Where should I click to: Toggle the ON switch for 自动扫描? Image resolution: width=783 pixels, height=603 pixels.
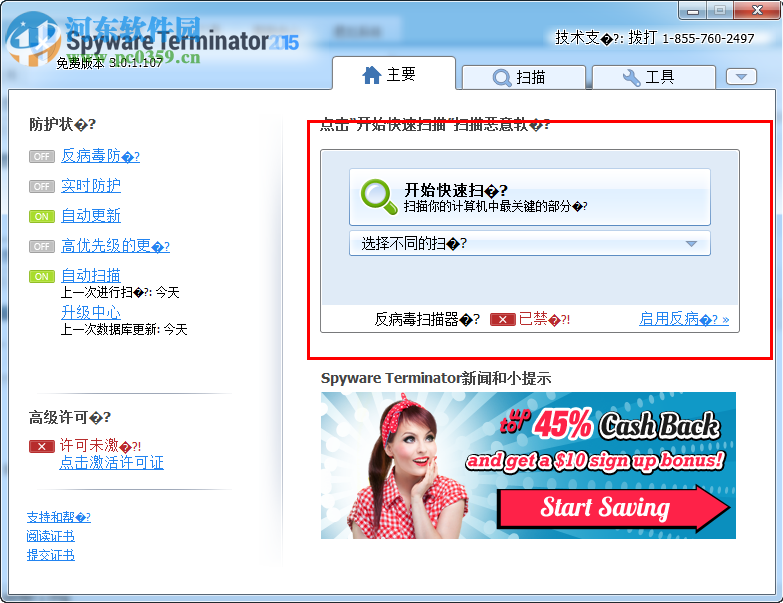pyautogui.click(x=41, y=276)
